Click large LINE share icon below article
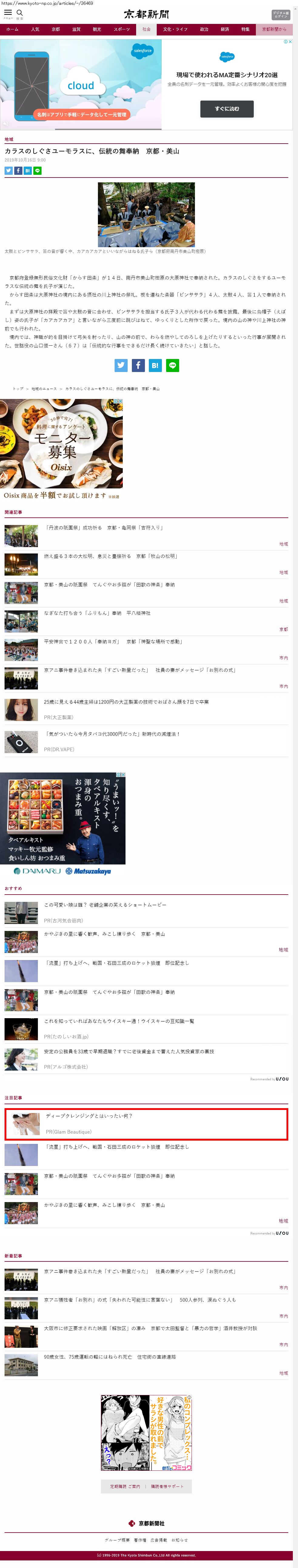Viewport: 298px width, 1568px height. [x=172, y=365]
